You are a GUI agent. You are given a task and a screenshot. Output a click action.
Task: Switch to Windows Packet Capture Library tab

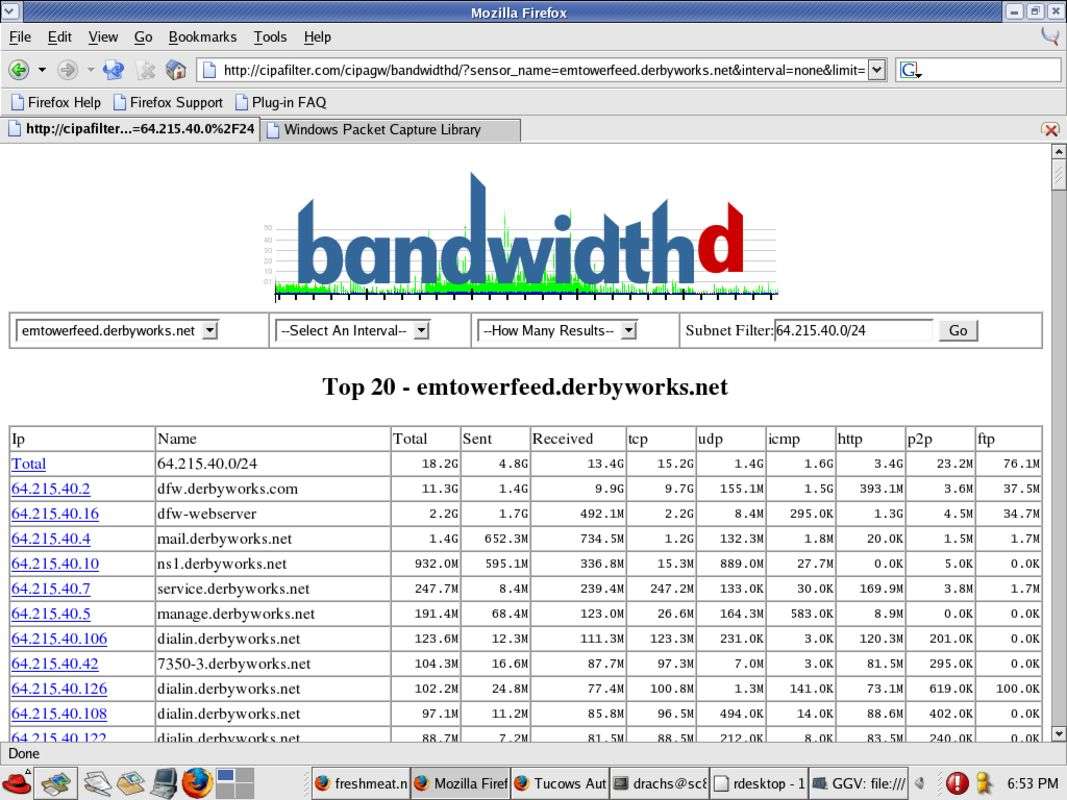click(x=391, y=130)
